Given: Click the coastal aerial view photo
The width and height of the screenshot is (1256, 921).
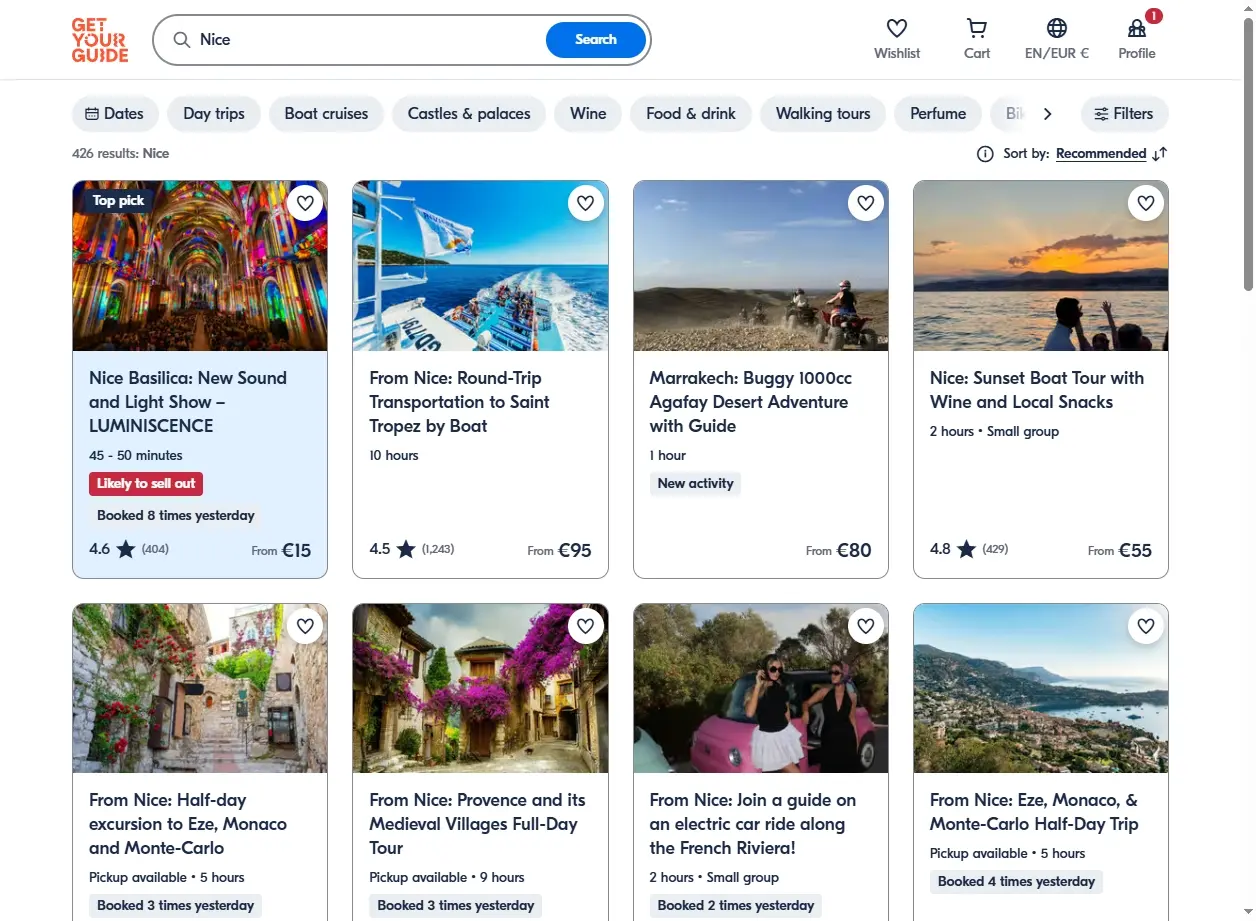Looking at the screenshot, I should pos(1040,688).
